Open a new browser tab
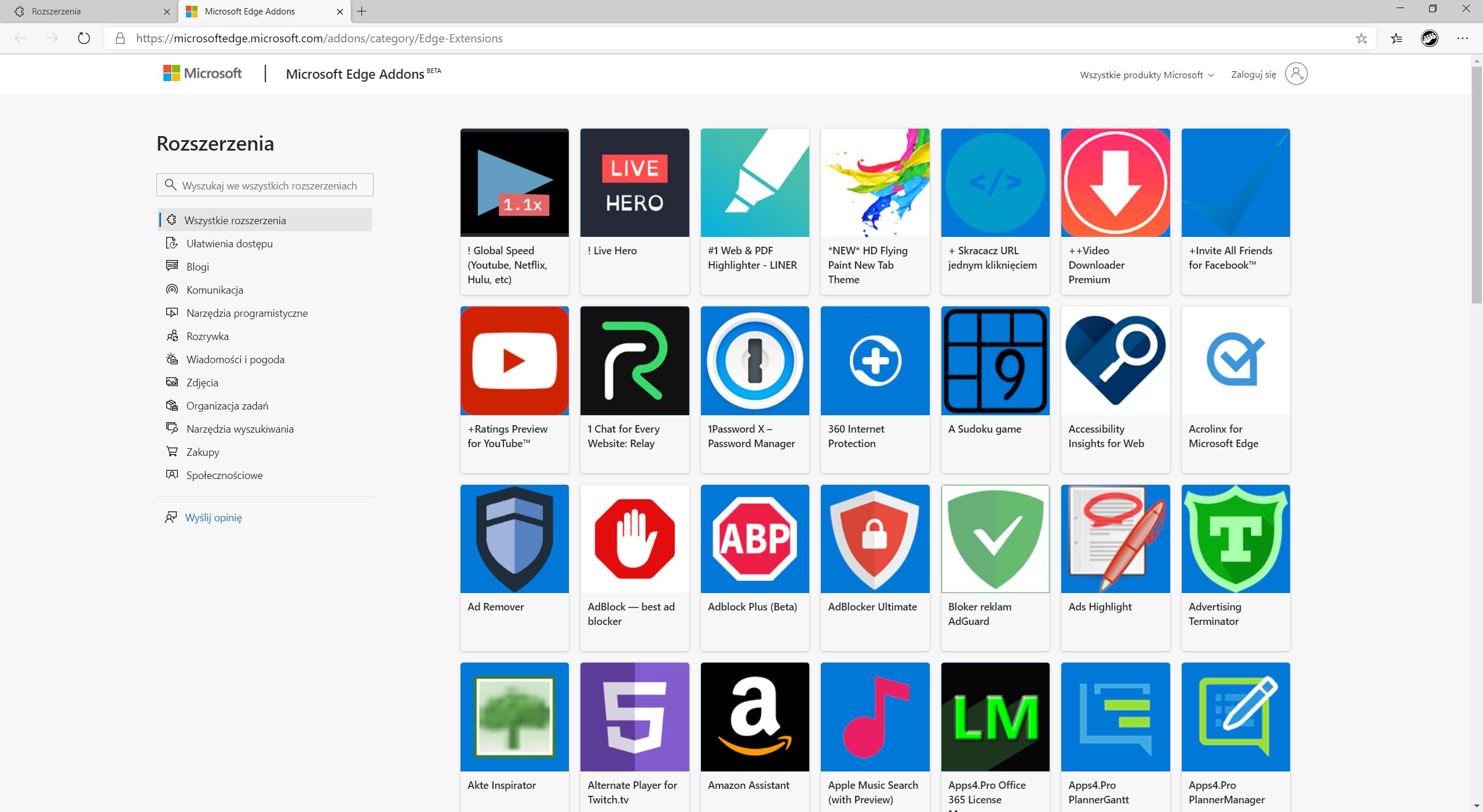Image resolution: width=1483 pixels, height=812 pixels. coord(362,11)
